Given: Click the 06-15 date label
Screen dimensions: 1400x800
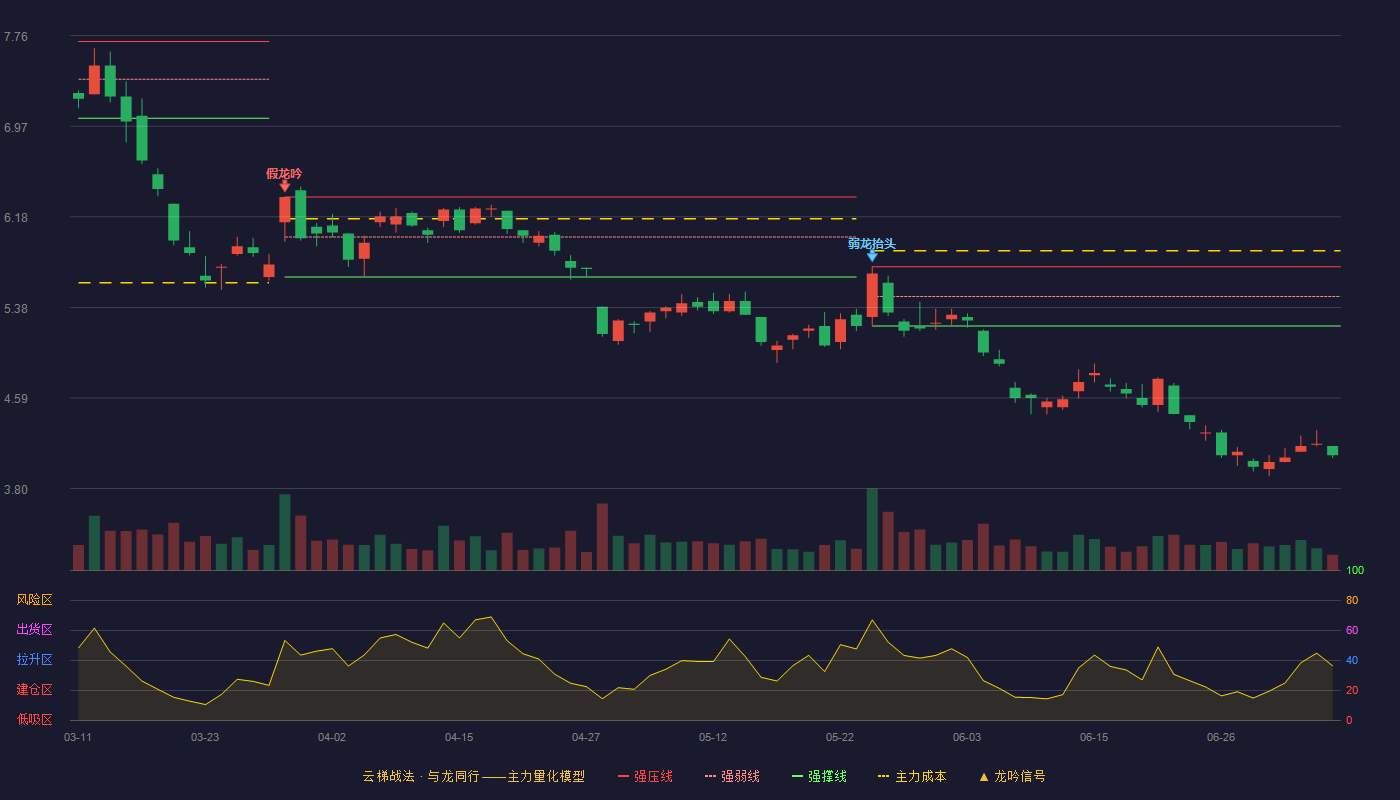Looking at the screenshot, I should point(1094,737).
